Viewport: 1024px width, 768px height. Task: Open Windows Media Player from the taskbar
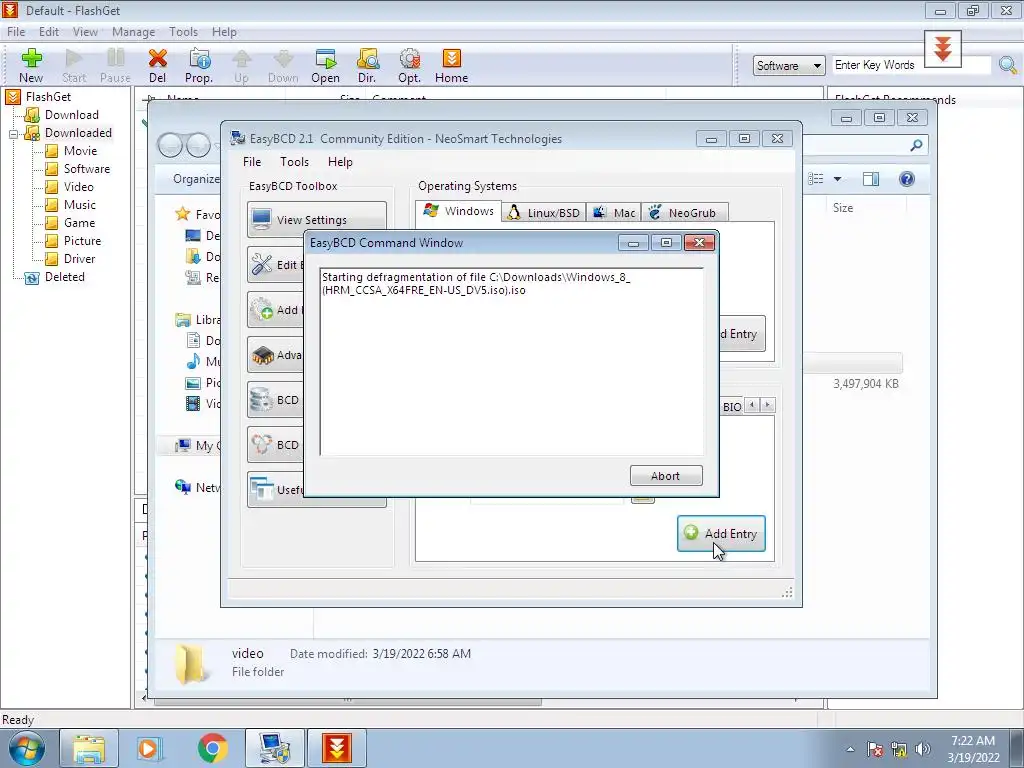(x=150, y=748)
